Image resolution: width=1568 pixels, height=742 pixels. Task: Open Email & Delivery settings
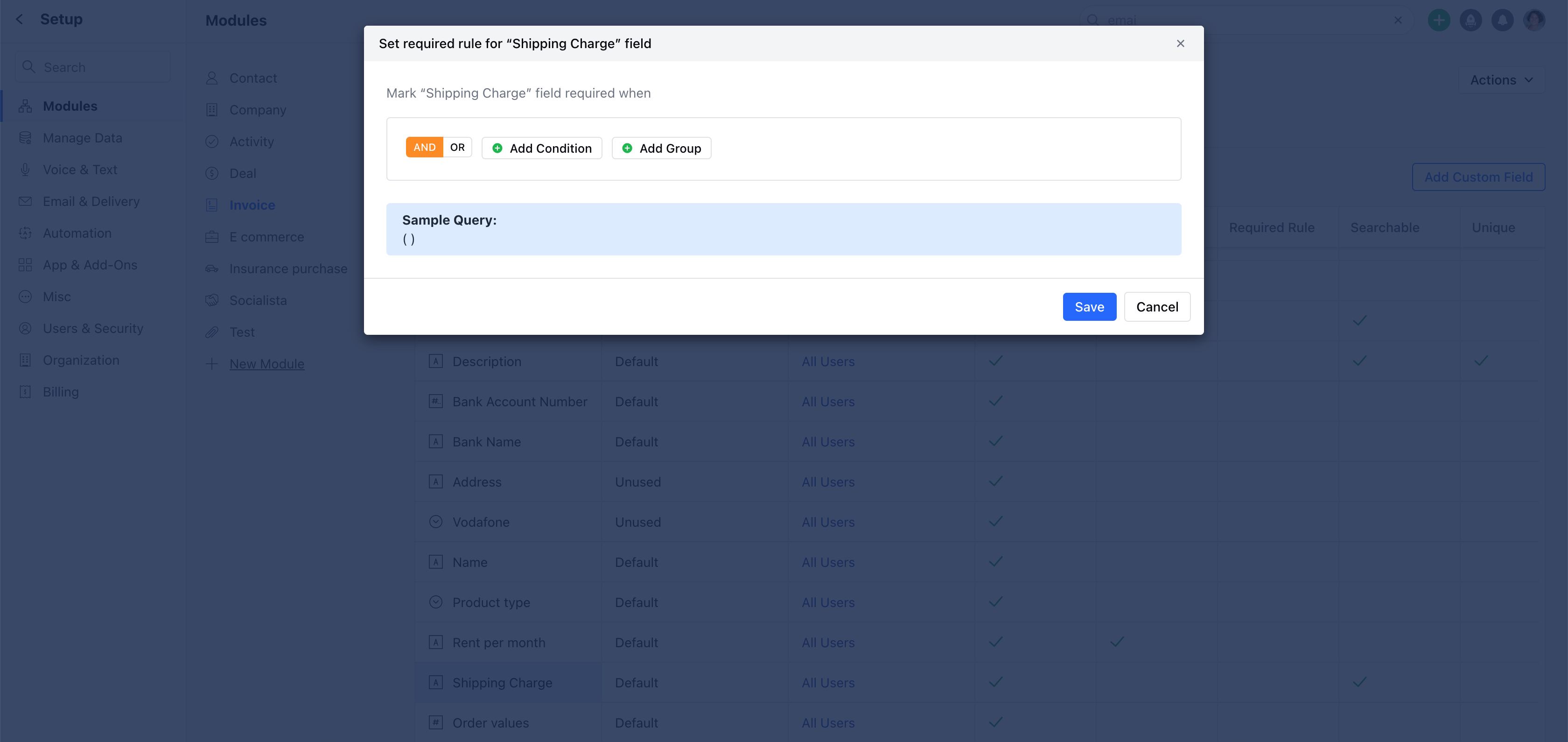click(x=91, y=201)
